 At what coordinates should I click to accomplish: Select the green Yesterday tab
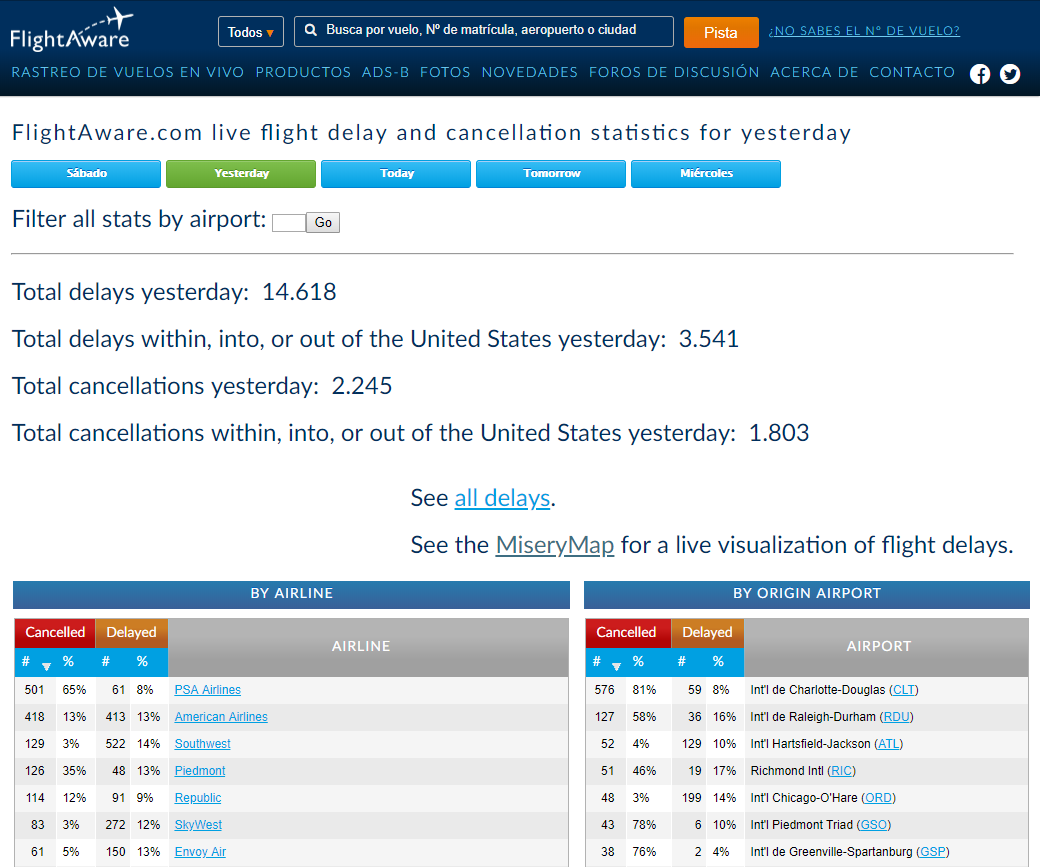tap(241, 174)
